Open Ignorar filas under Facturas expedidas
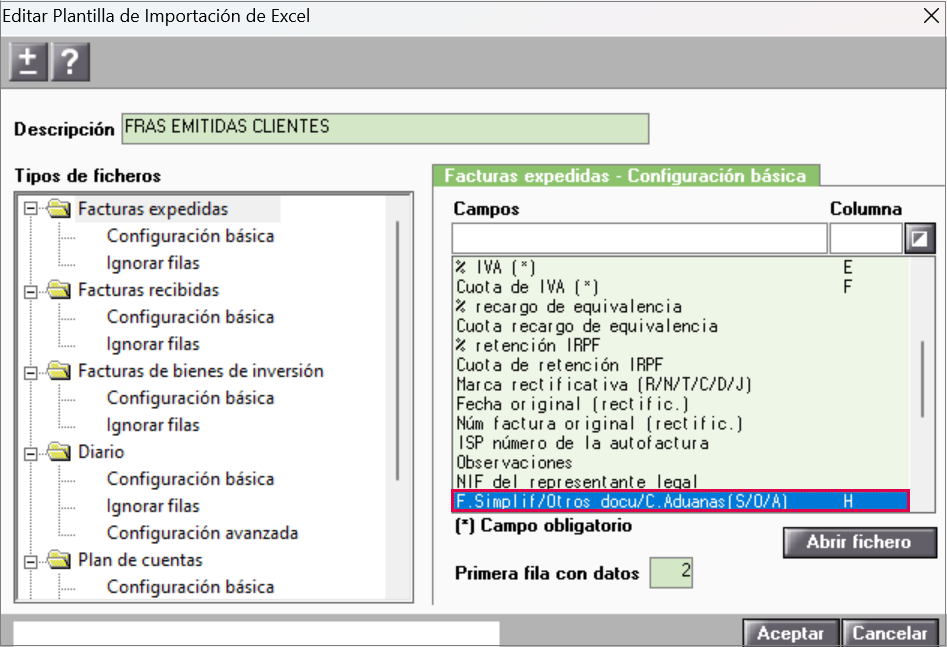The image size is (947, 647). coord(153,263)
